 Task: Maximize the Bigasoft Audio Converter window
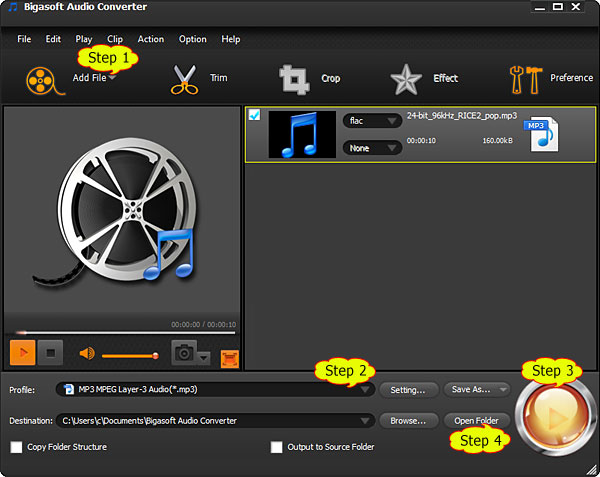[x=558, y=7]
